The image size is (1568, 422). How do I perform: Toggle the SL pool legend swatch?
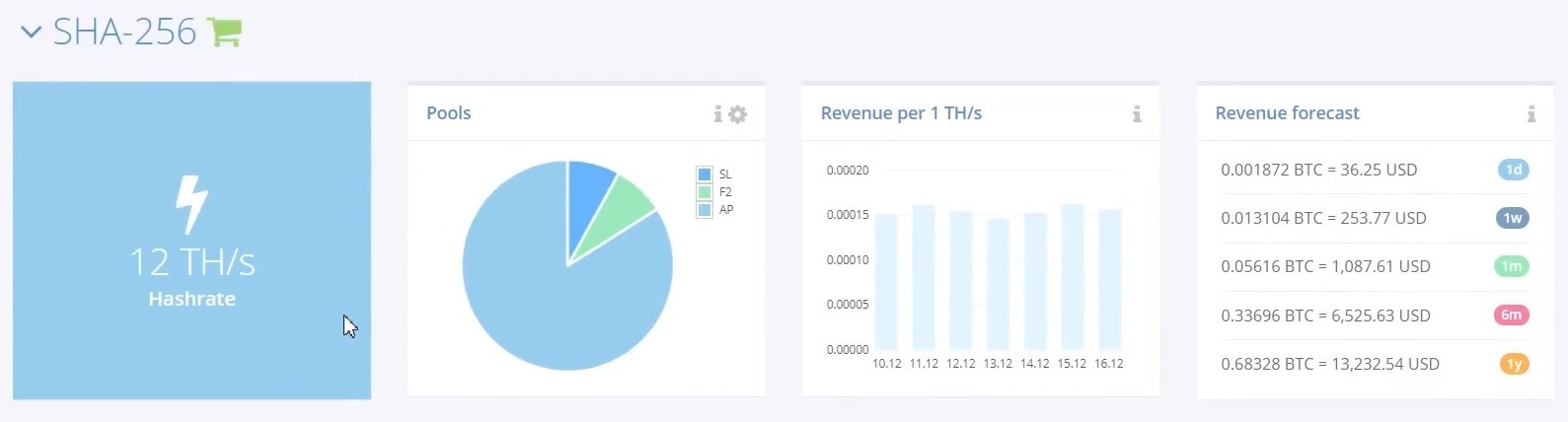705,175
